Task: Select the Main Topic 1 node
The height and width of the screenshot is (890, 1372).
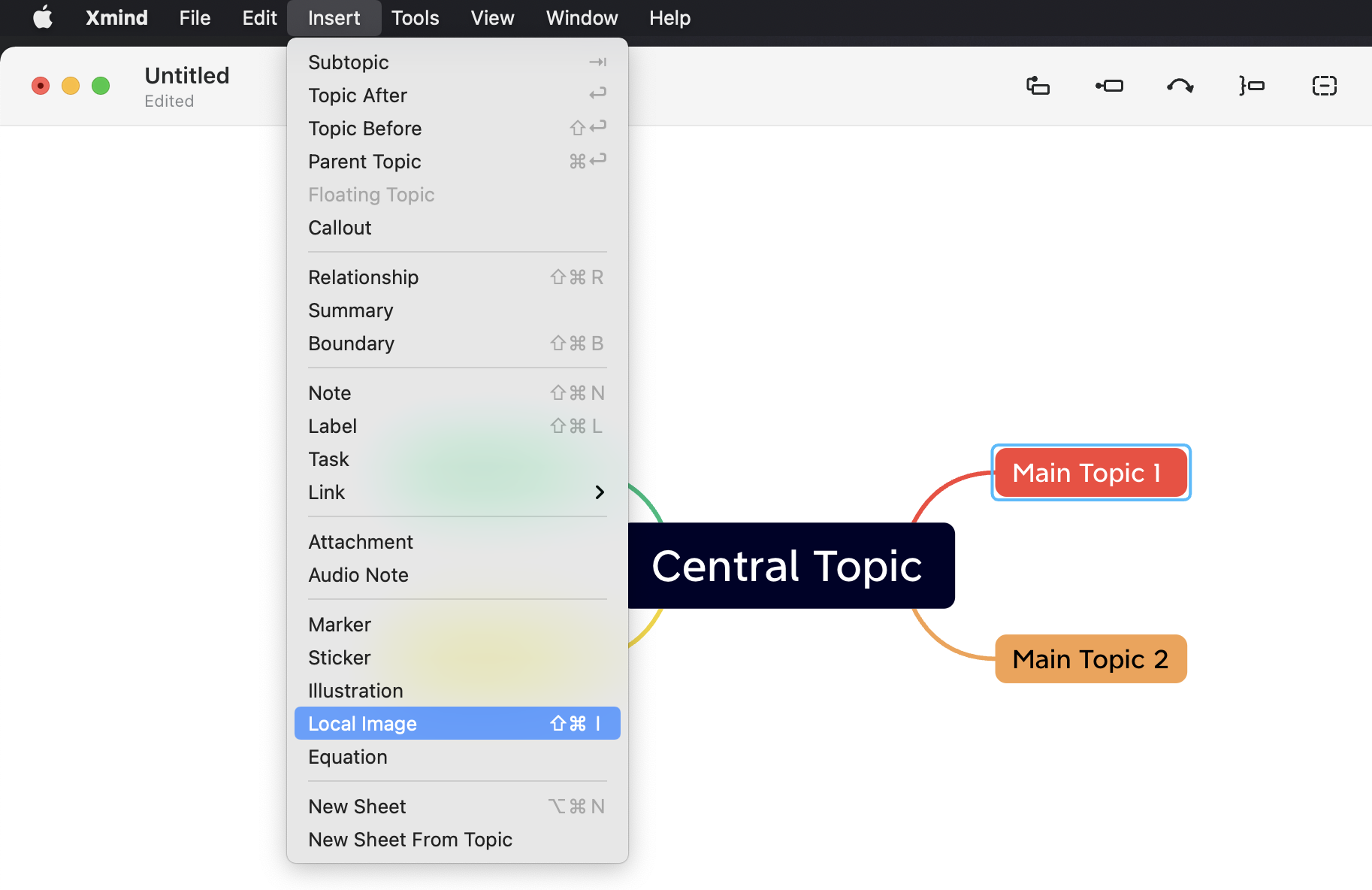Action: (1091, 473)
